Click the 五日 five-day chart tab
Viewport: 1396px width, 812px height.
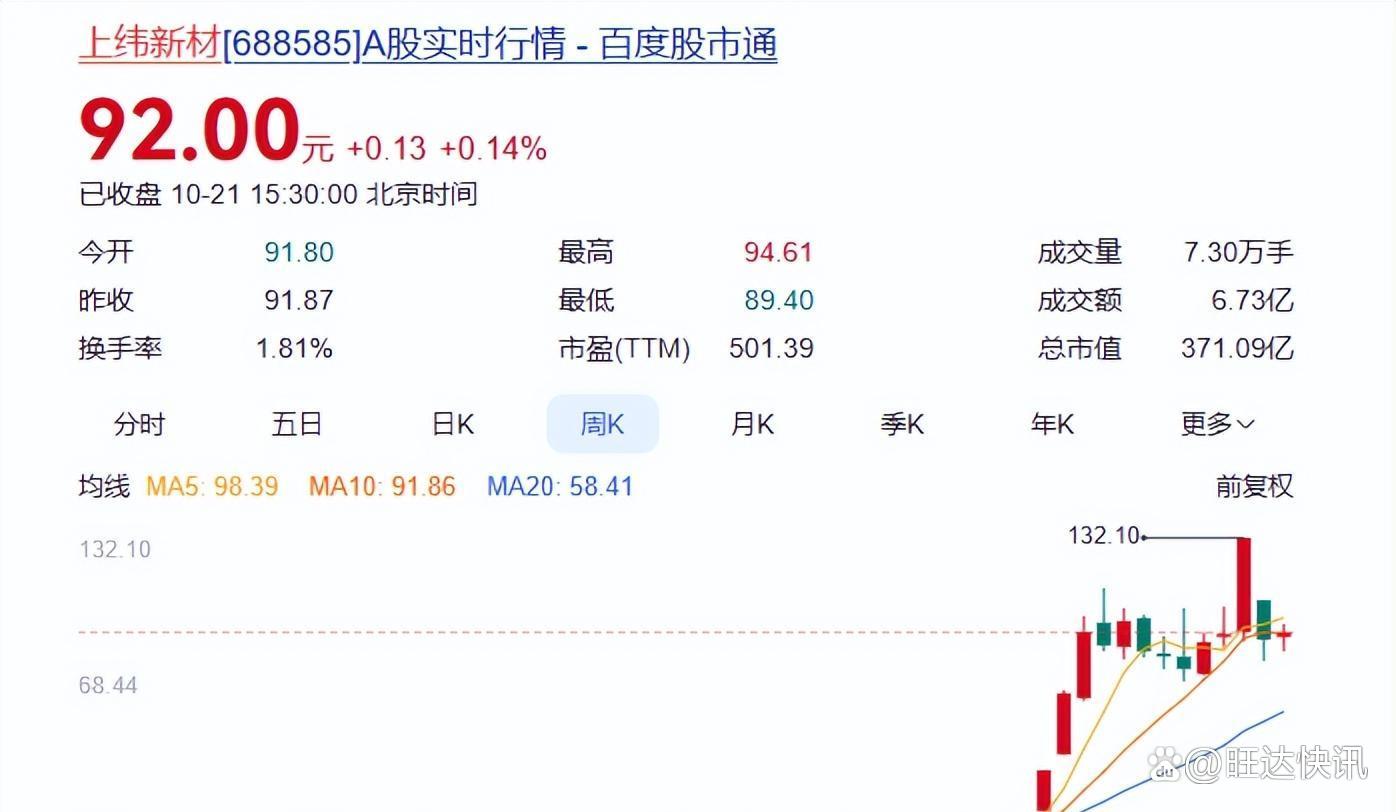tap(297, 424)
